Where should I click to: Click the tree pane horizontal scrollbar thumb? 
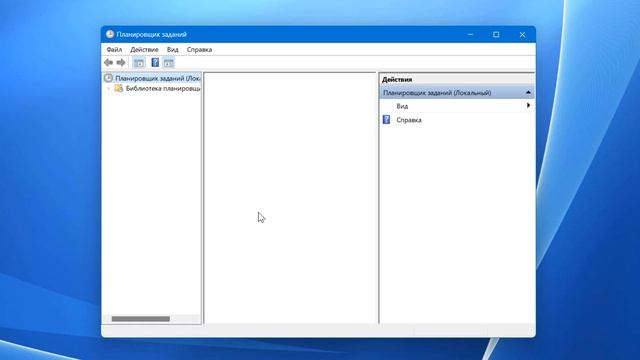(141, 319)
